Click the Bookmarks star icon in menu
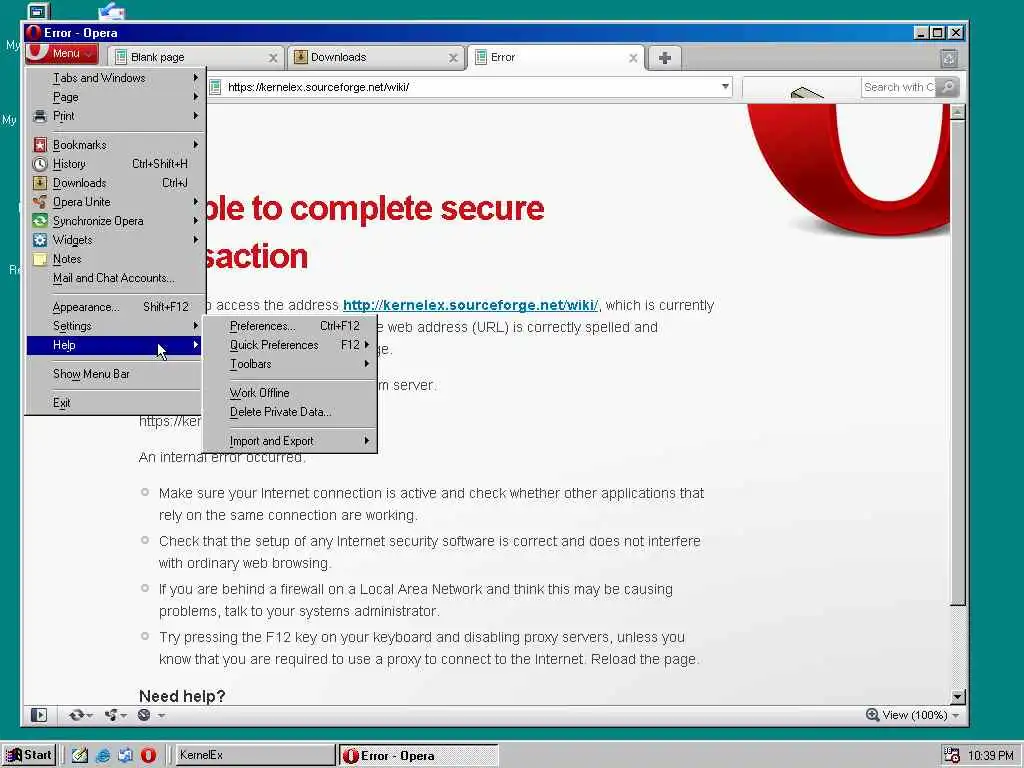Screen dimensions: 1024x768 (40, 144)
